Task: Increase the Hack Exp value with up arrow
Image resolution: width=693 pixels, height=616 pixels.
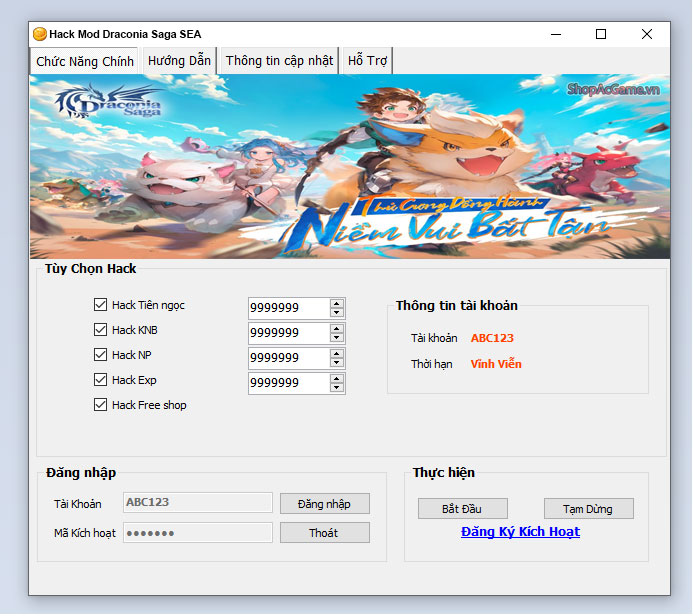Action: pyautogui.click(x=337, y=379)
